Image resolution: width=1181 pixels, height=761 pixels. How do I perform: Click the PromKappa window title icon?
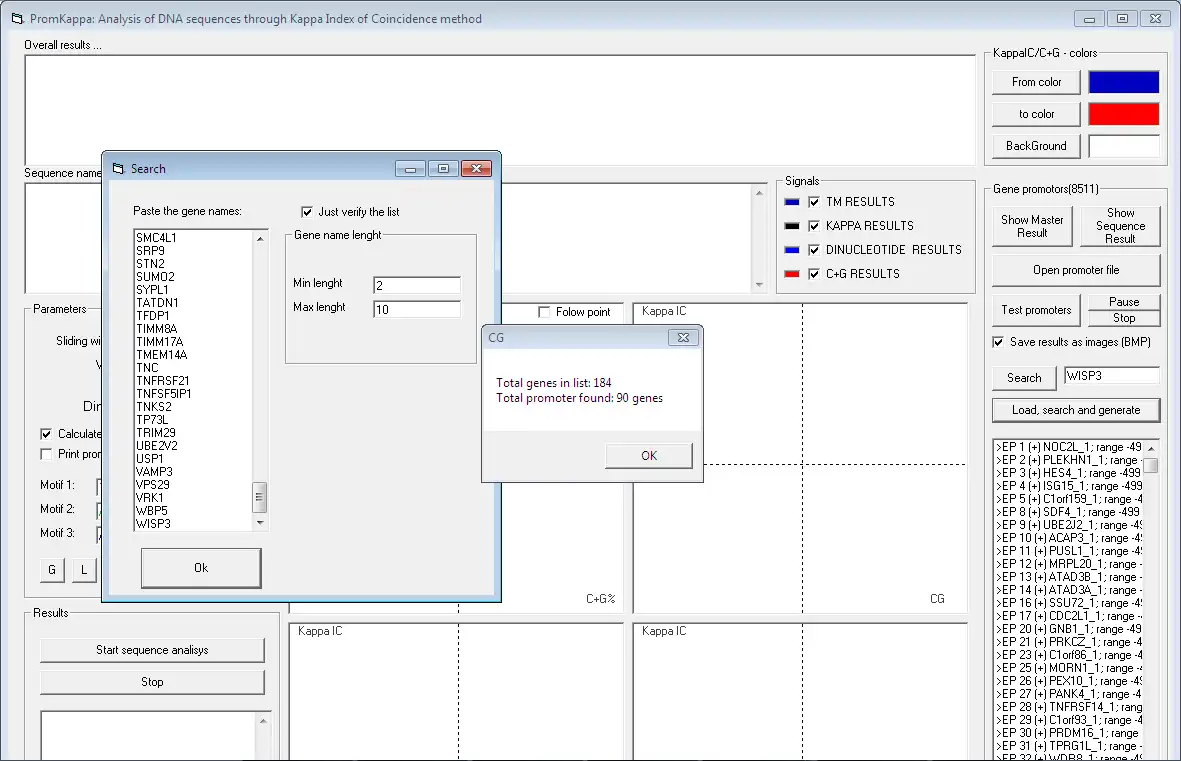pyautogui.click(x=17, y=19)
